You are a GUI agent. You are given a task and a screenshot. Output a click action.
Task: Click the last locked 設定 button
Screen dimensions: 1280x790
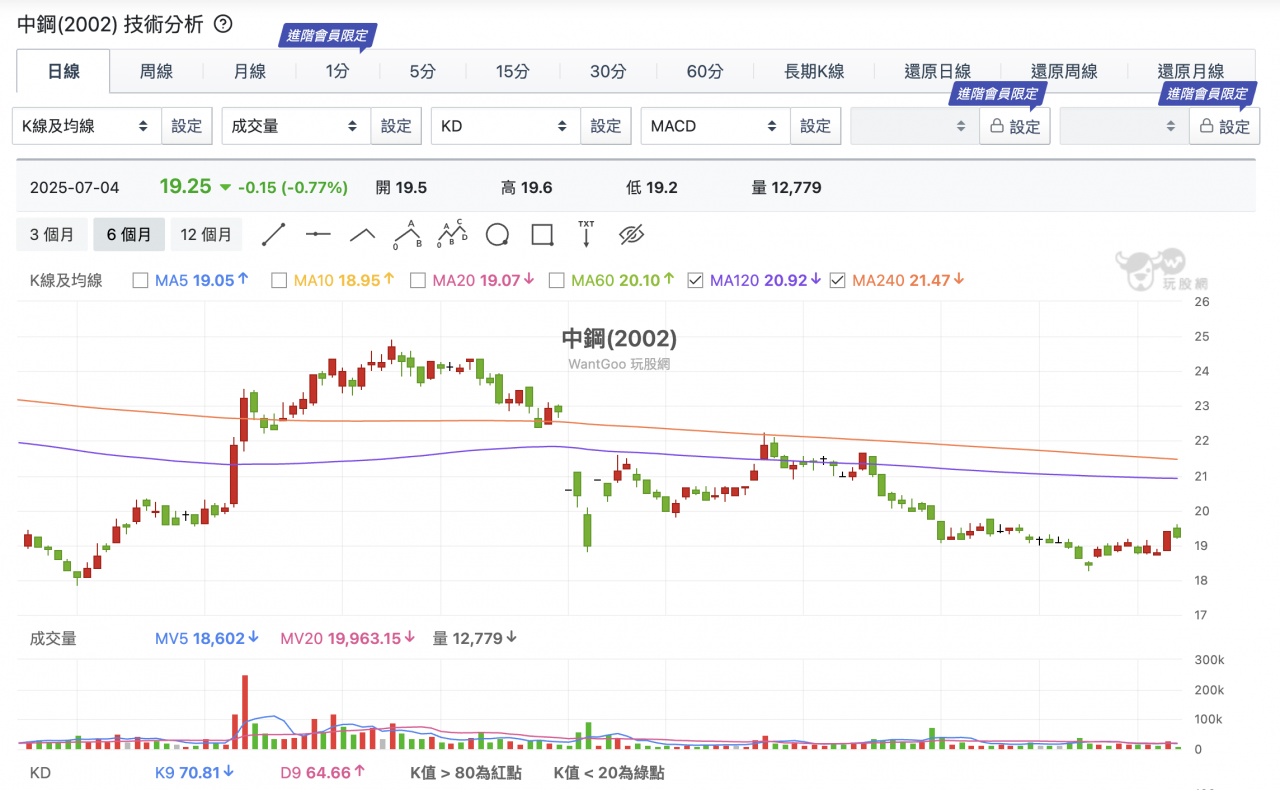[1224, 126]
